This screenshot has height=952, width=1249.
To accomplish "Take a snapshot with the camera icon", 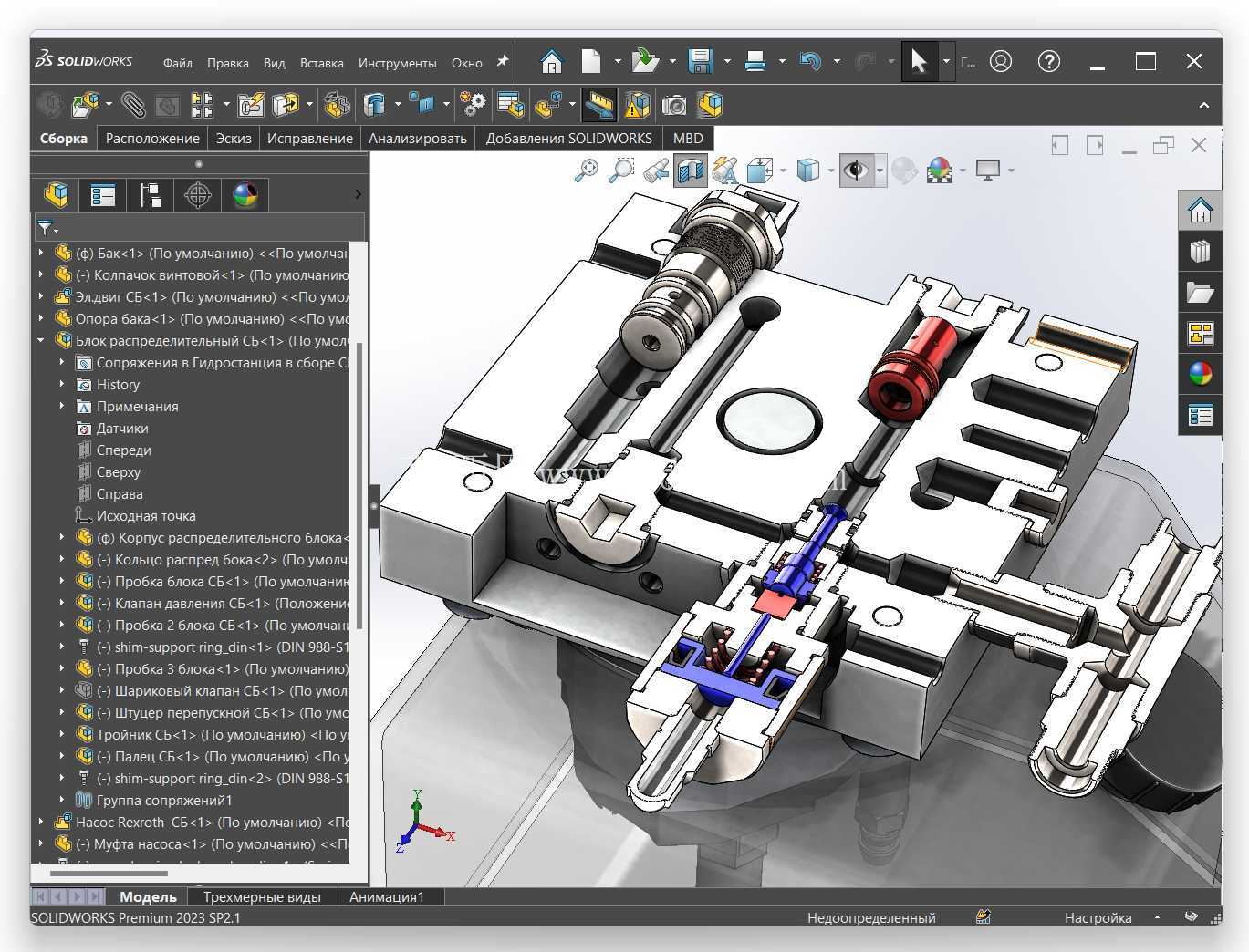I will [674, 105].
